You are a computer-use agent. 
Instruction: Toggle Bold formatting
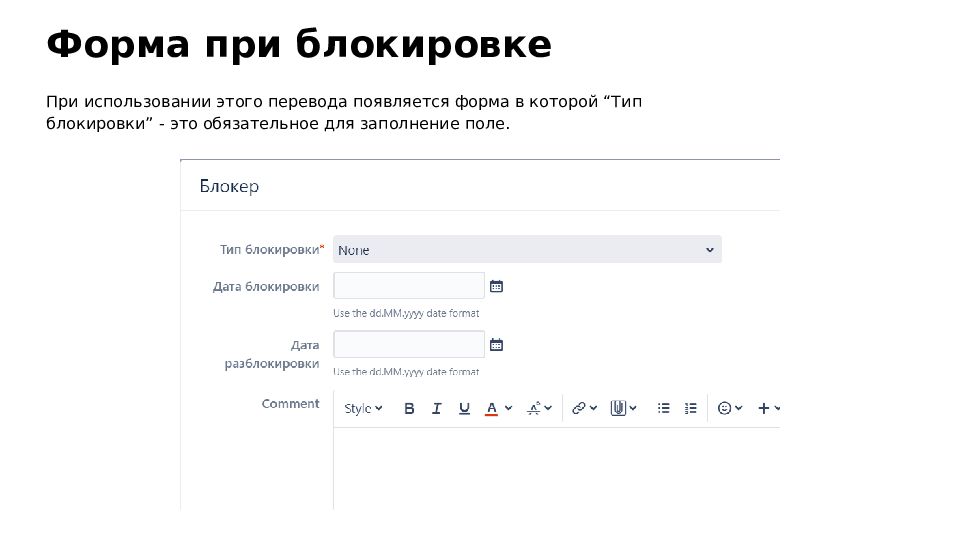tap(409, 408)
